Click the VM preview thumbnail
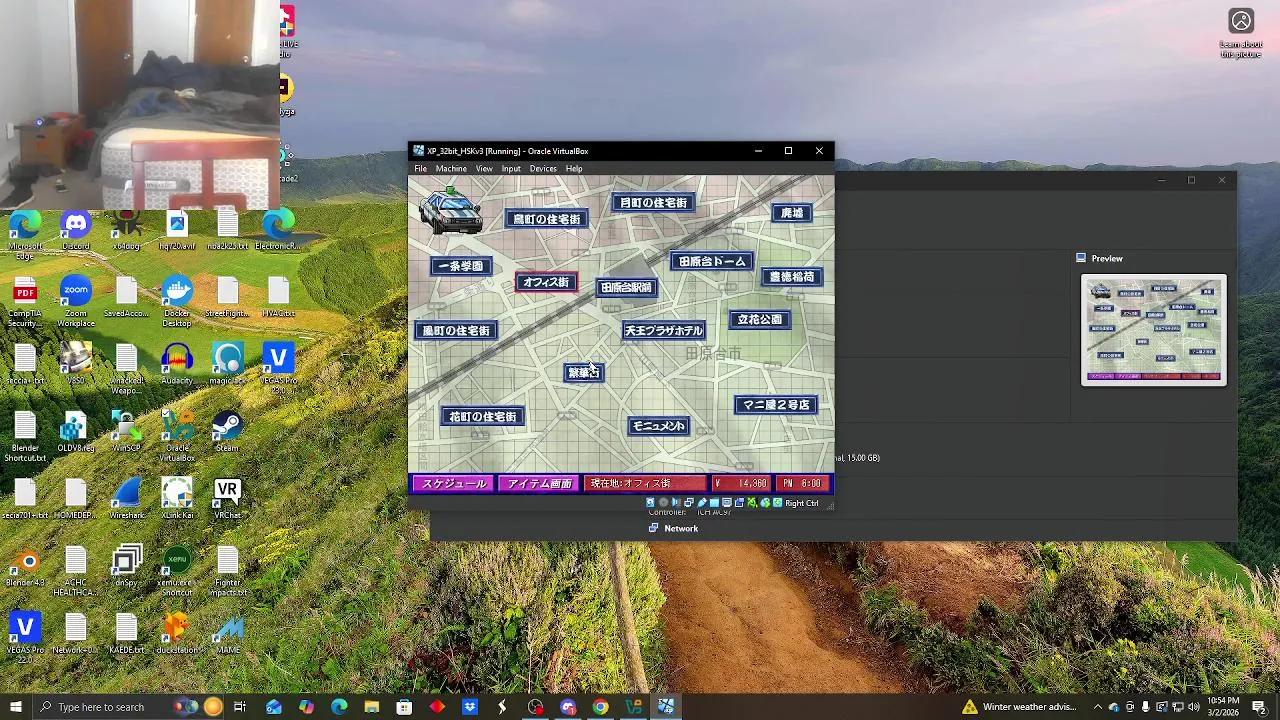The width and height of the screenshot is (1280, 720). click(1153, 330)
